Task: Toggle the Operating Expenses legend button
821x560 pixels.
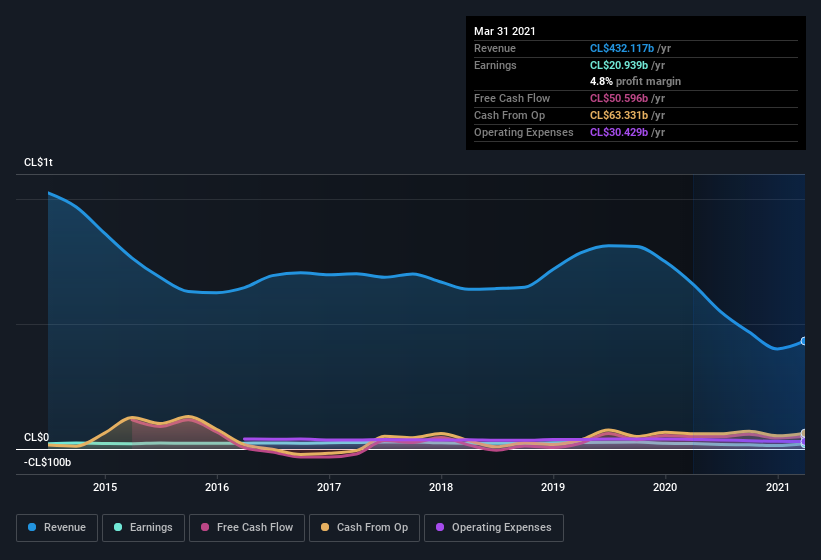Action: 494,528
